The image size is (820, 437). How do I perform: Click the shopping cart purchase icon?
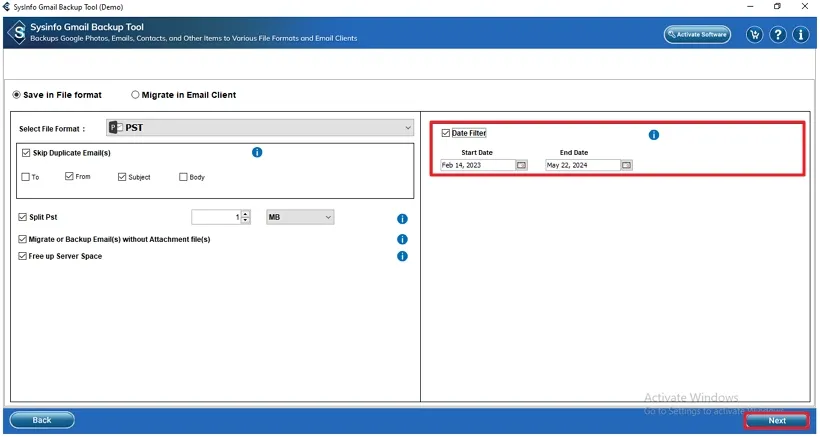coord(754,35)
